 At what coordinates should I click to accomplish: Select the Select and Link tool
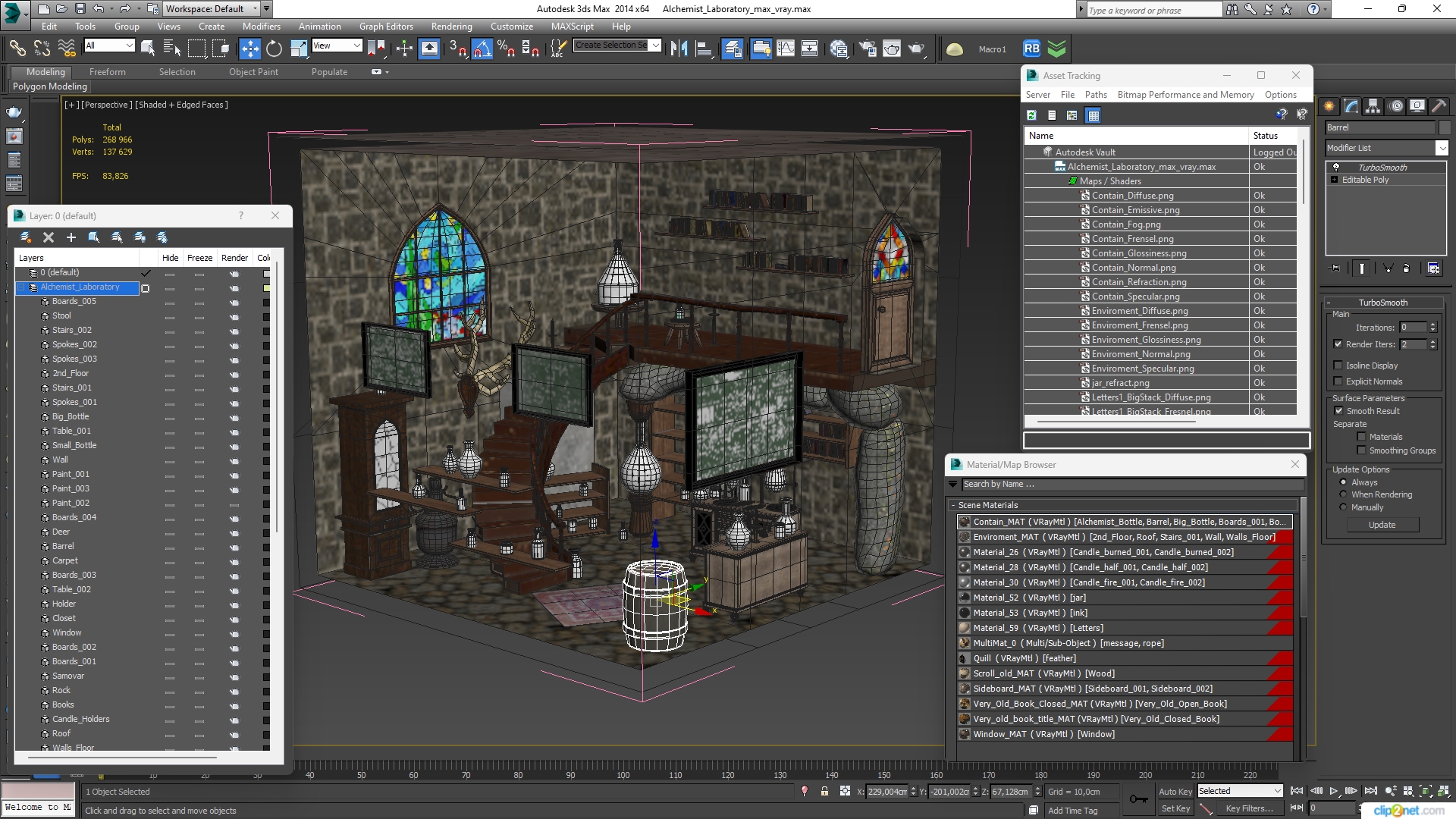coord(17,49)
